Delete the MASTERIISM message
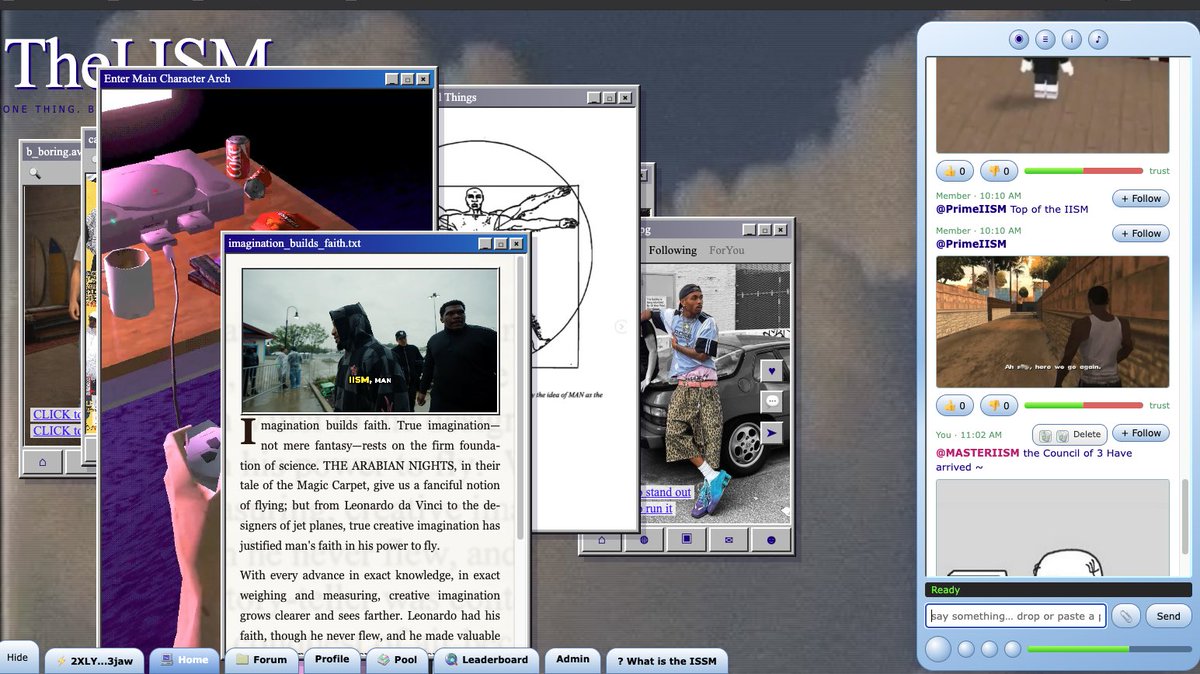The width and height of the screenshot is (1200, 674). [1070, 434]
